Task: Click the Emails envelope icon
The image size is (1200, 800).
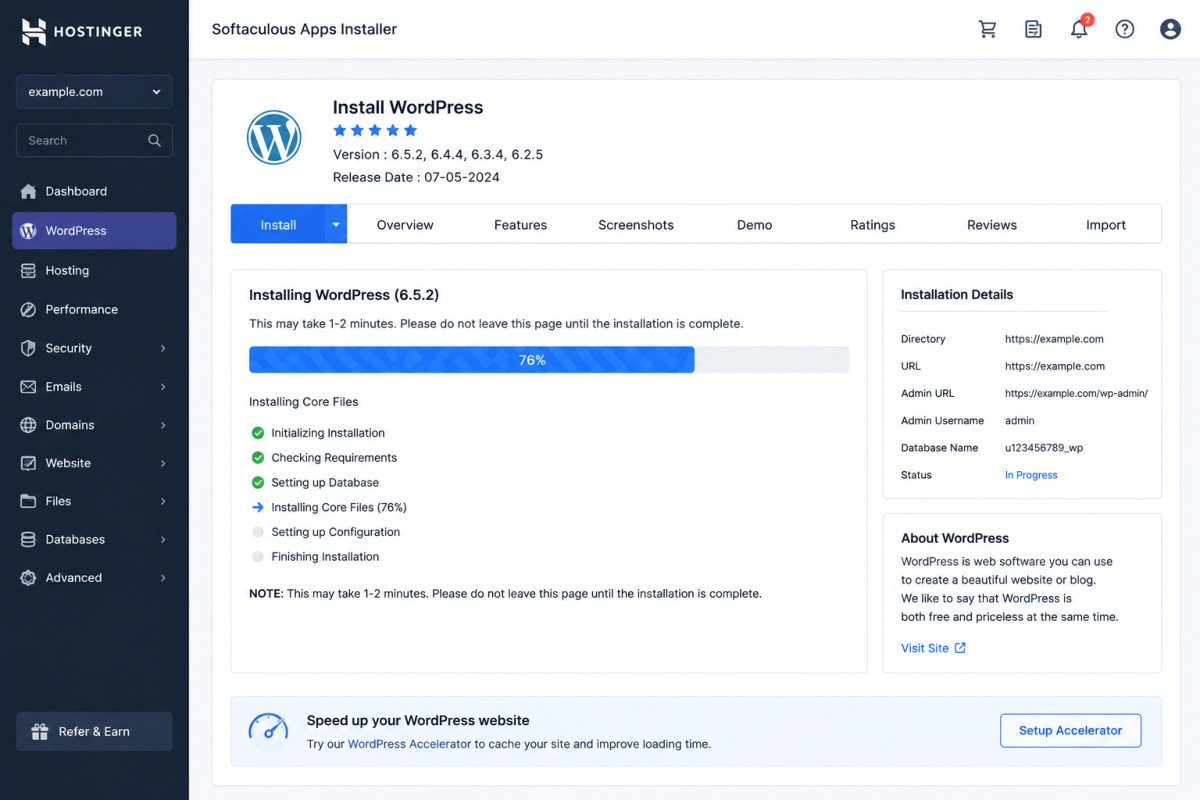Action: [x=28, y=387]
